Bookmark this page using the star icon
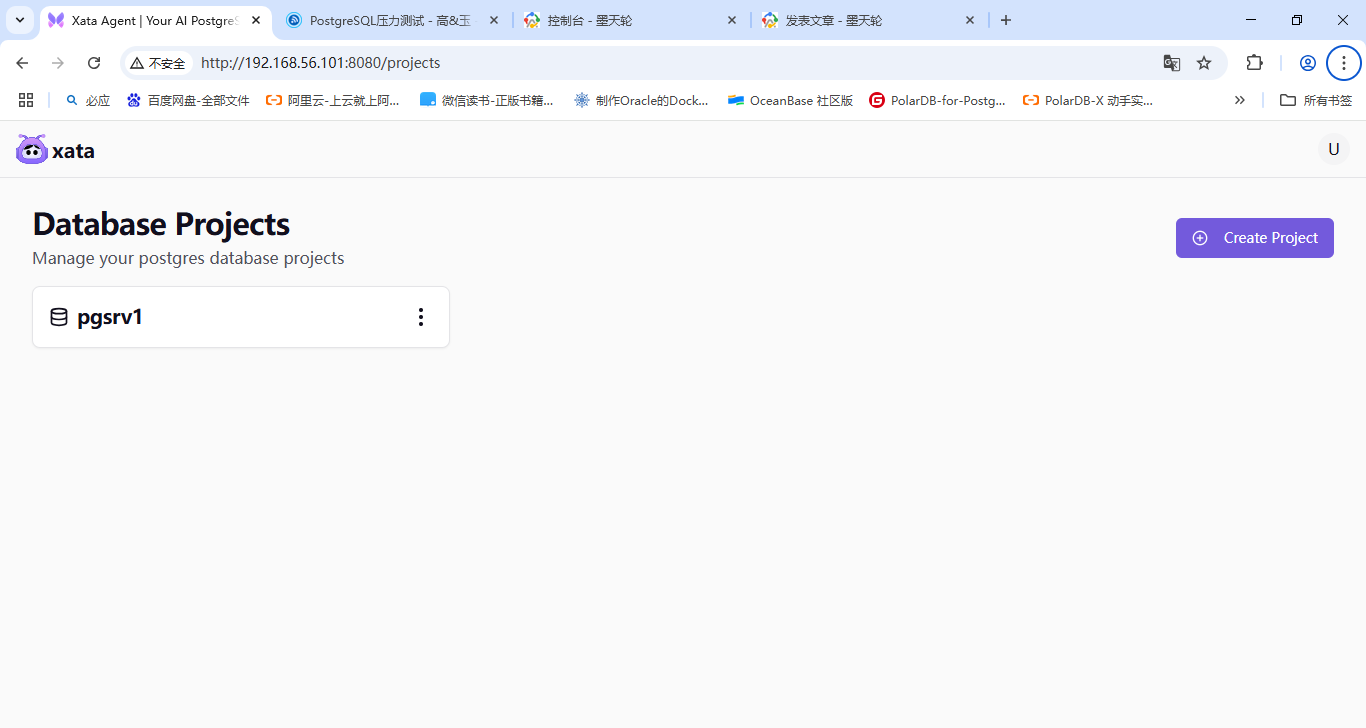Viewport: 1366px width, 728px height. pos(1203,62)
